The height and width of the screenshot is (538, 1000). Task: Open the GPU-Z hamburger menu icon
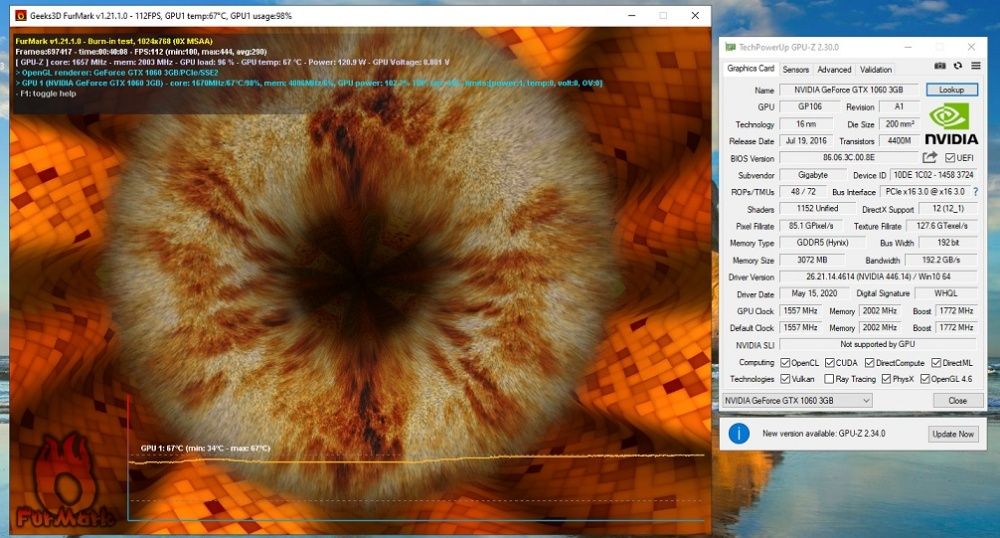[x=976, y=66]
